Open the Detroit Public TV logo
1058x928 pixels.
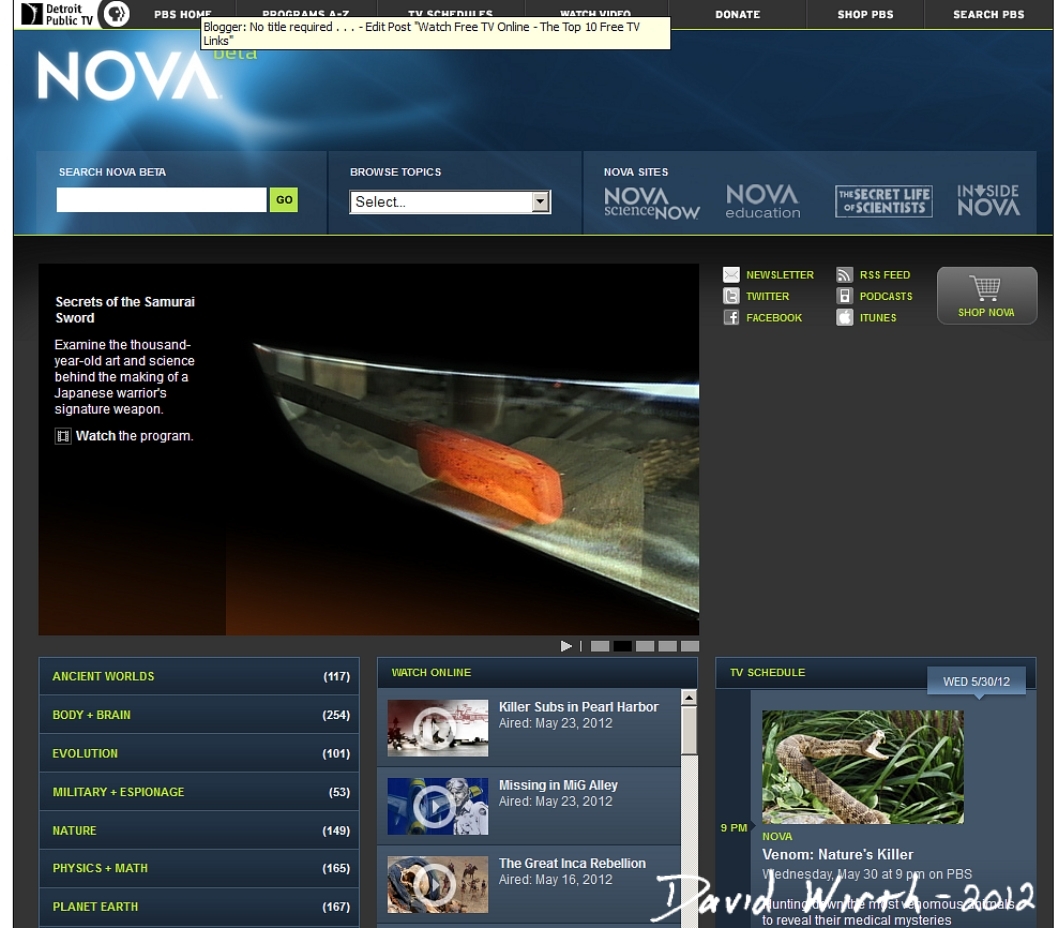[57, 14]
